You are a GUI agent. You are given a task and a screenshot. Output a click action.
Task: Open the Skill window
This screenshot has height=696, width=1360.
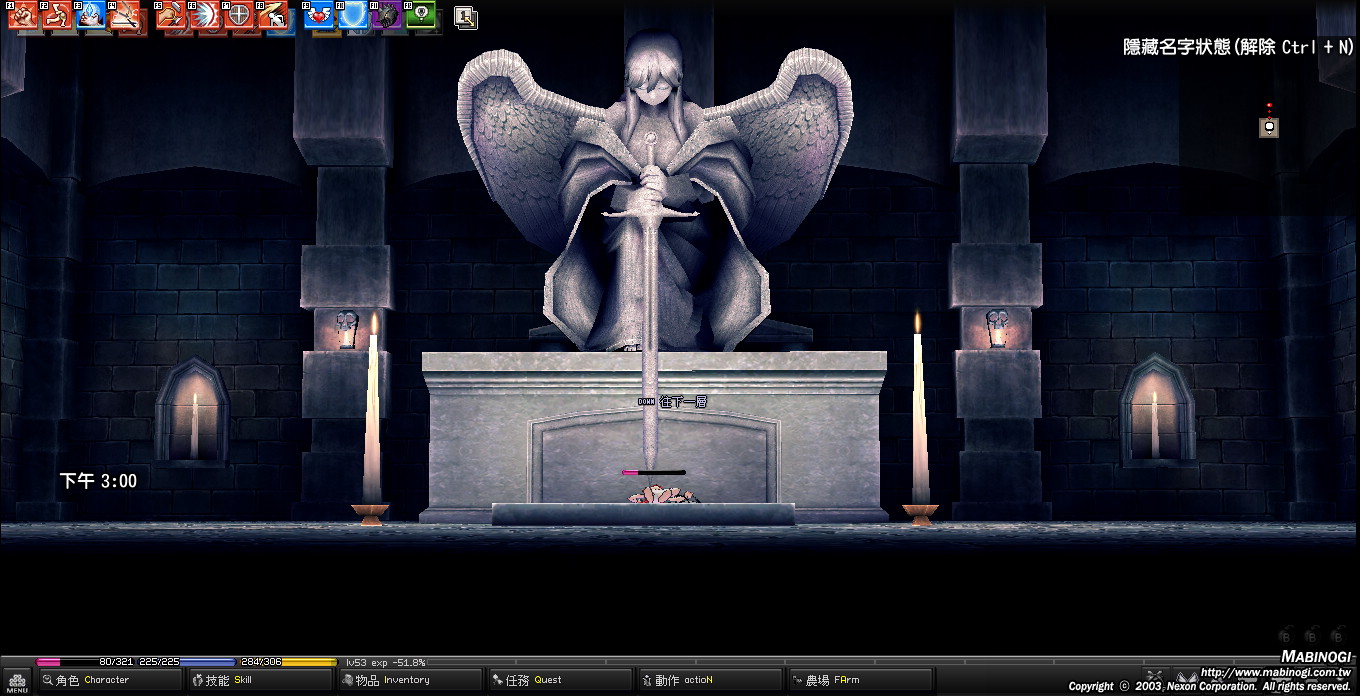point(258,680)
